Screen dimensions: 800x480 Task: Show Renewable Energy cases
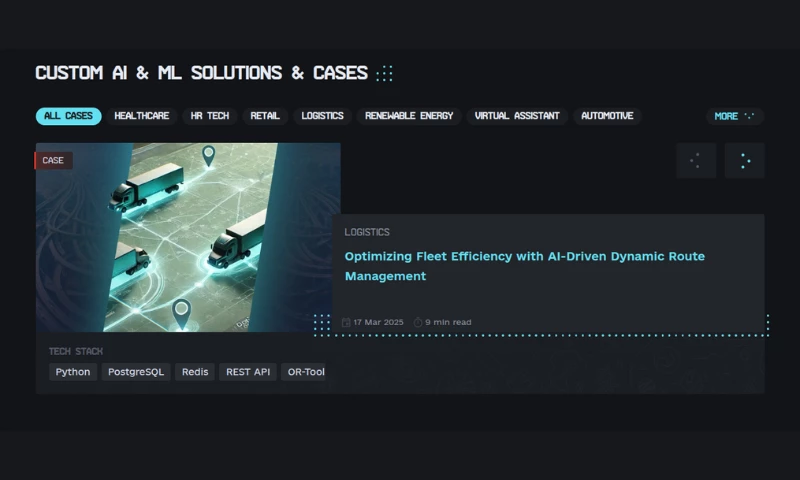pos(409,116)
